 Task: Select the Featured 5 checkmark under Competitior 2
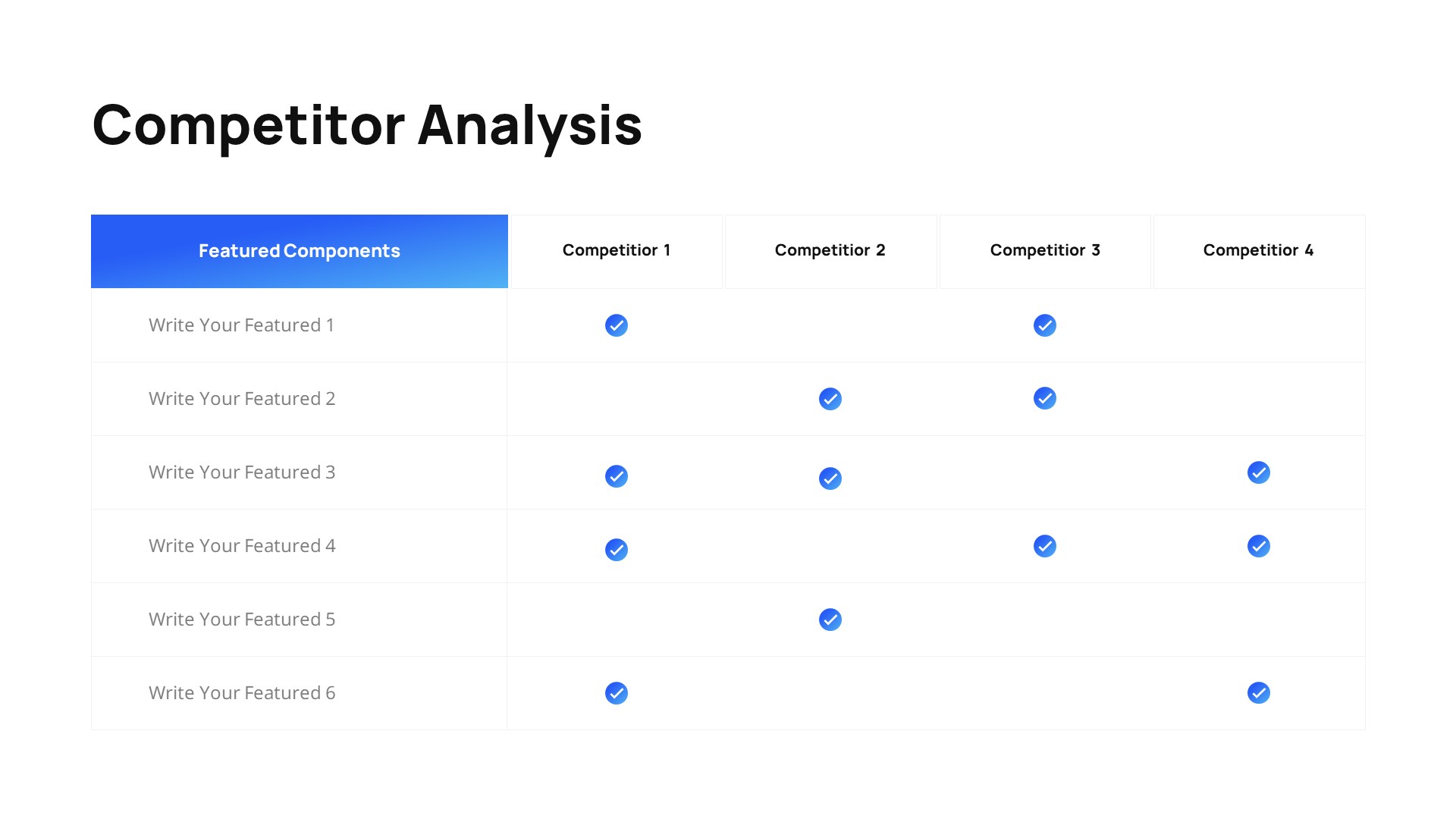(830, 620)
